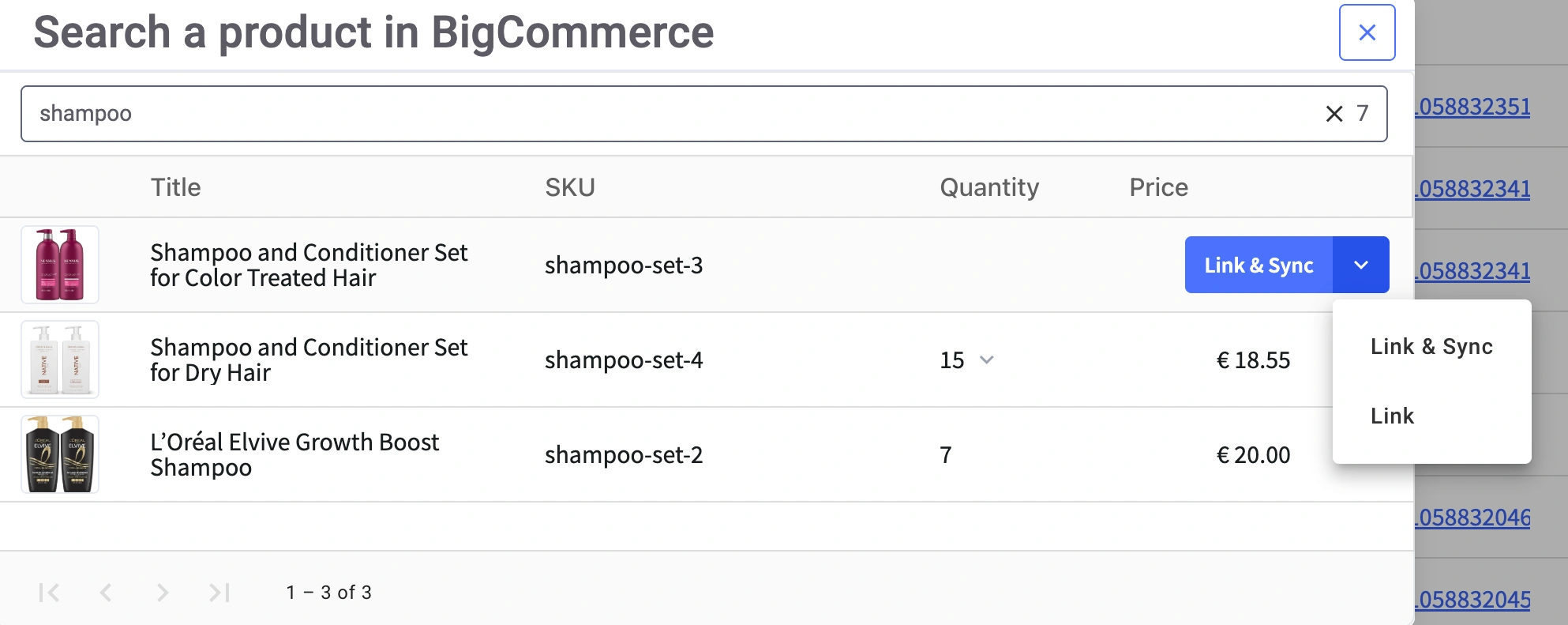Click the first page pagination icon
This screenshot has width=1568, height=625.
(x=49, y=592)
